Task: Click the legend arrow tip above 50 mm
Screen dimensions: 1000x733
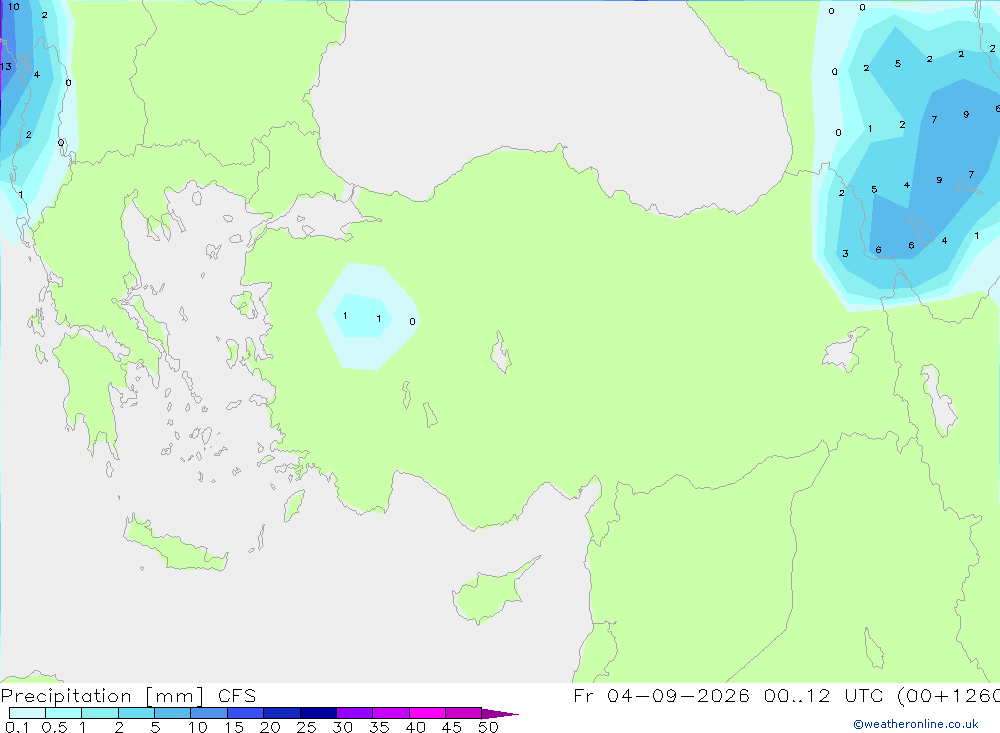Action: coord(500,713)
